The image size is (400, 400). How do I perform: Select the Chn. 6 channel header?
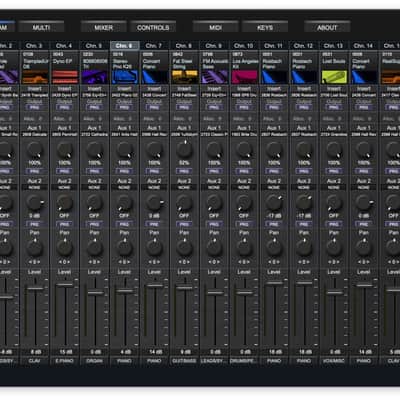click(x=124, y=46)
